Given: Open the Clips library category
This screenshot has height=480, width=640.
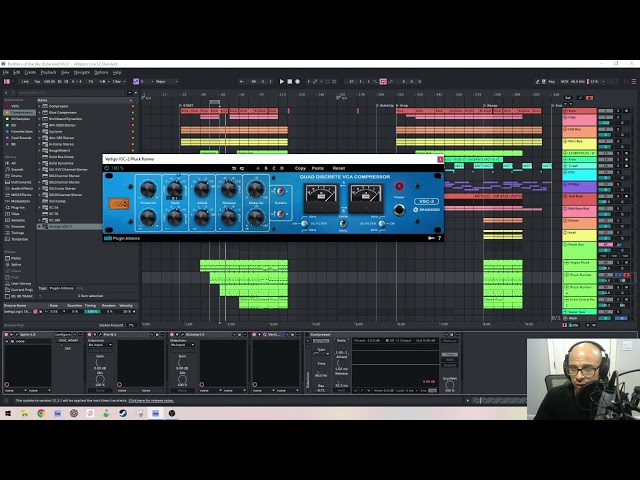Looking at the screenshot, I should tap(15, 214).
